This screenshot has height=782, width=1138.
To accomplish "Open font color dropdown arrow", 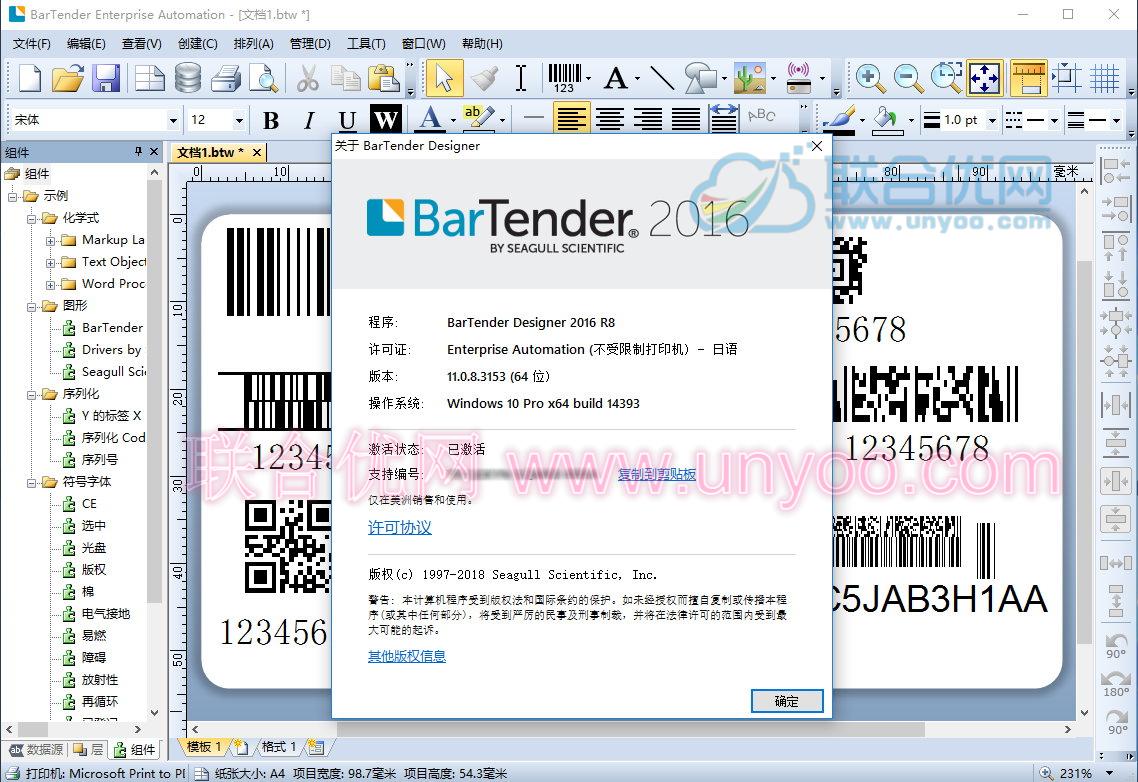I will coord(453,120).
